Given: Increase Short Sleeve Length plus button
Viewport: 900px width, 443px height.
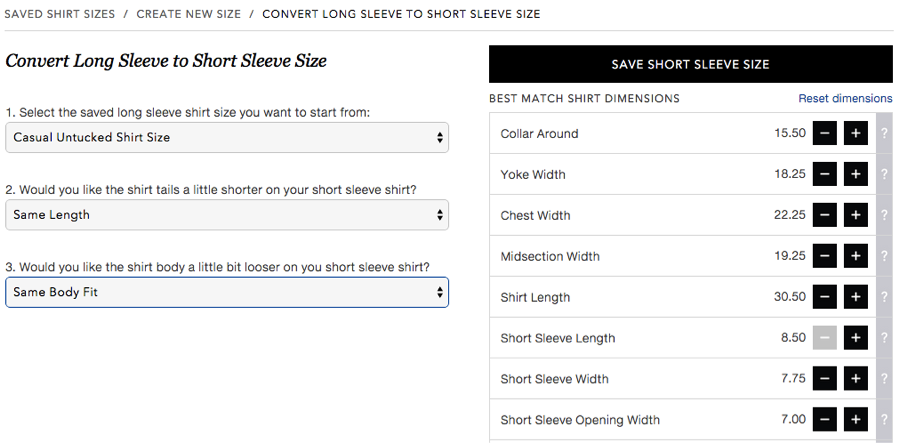Looking at the screenshot, I should point(855,338).
